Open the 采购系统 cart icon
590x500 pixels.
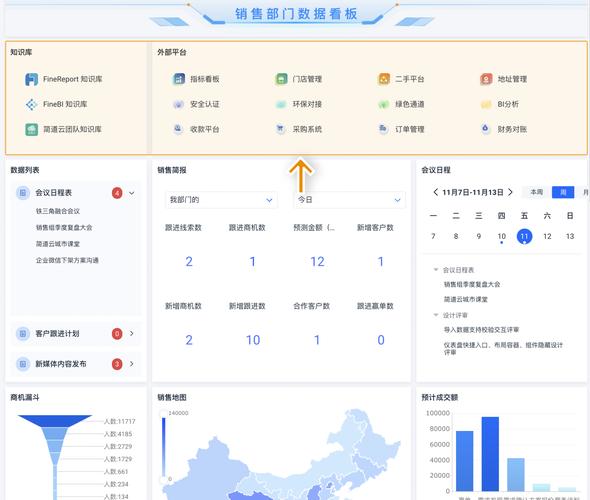coord(280,129)
